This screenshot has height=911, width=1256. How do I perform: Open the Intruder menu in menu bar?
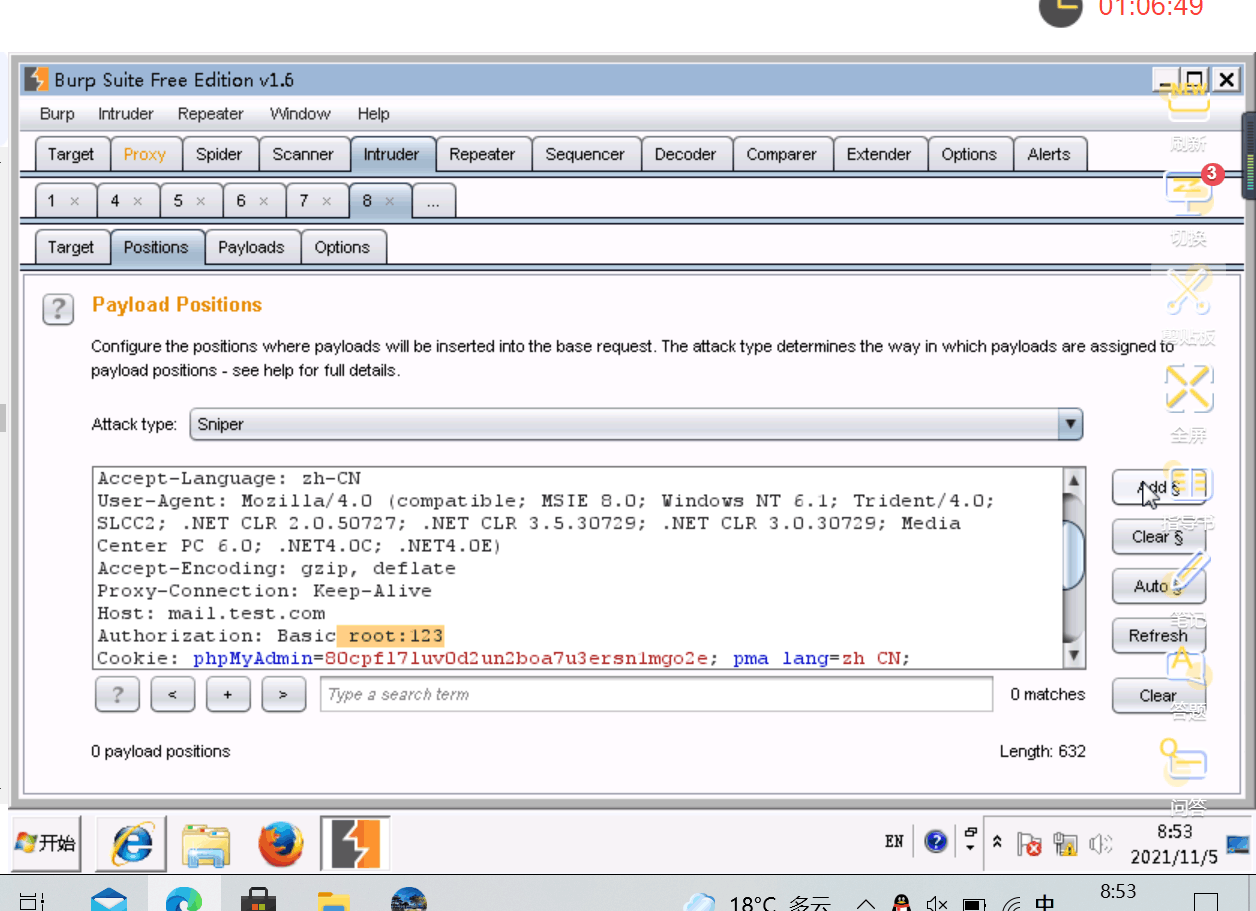point(126,114)
